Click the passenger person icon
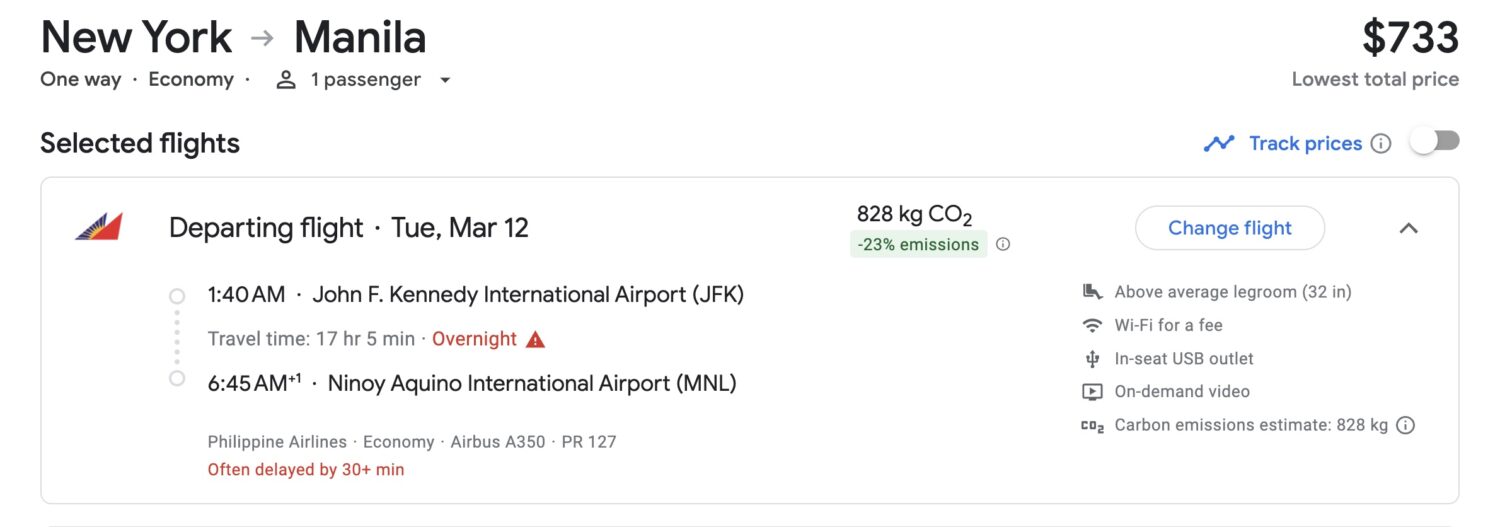 tap(286, 80)
